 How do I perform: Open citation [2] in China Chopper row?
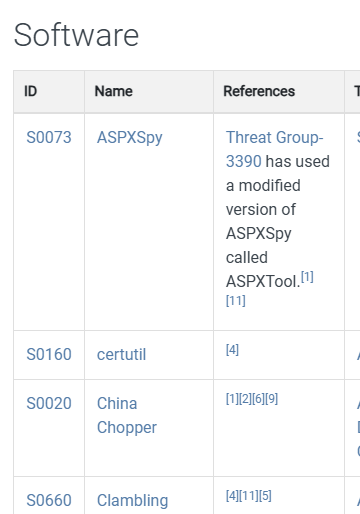[x=245, y=399]
